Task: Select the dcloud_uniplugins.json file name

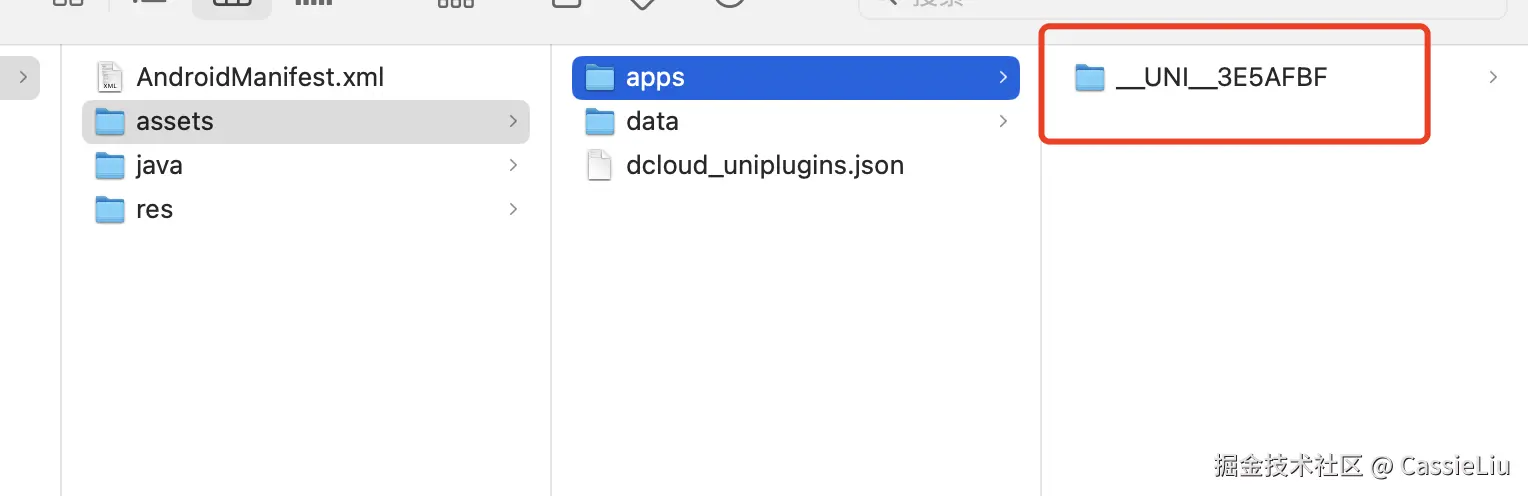Action: (x=765, y=166)
